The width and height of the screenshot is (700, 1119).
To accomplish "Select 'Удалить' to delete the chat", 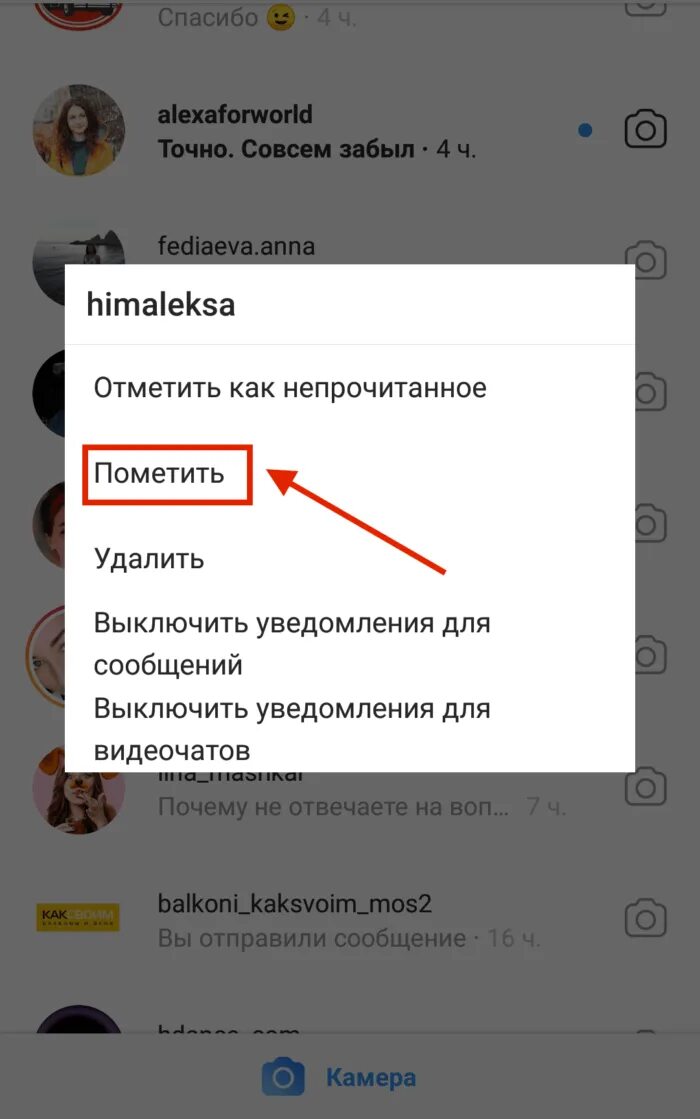I will pos(149,559).
